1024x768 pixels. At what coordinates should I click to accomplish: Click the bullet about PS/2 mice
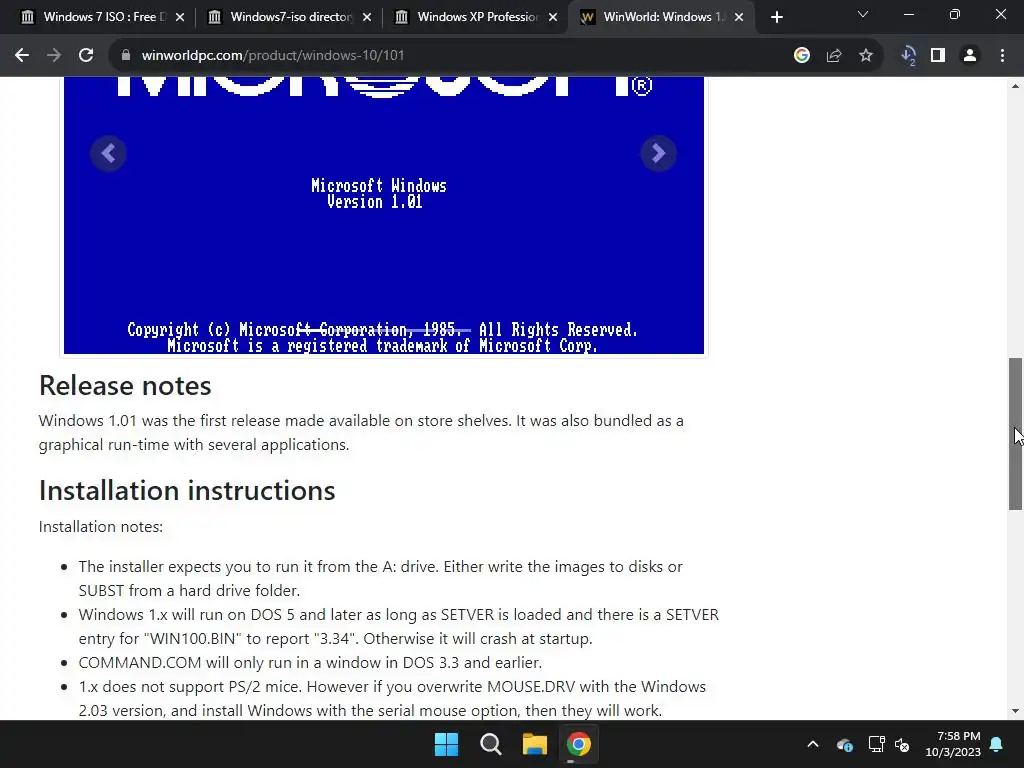coord(392,698)
